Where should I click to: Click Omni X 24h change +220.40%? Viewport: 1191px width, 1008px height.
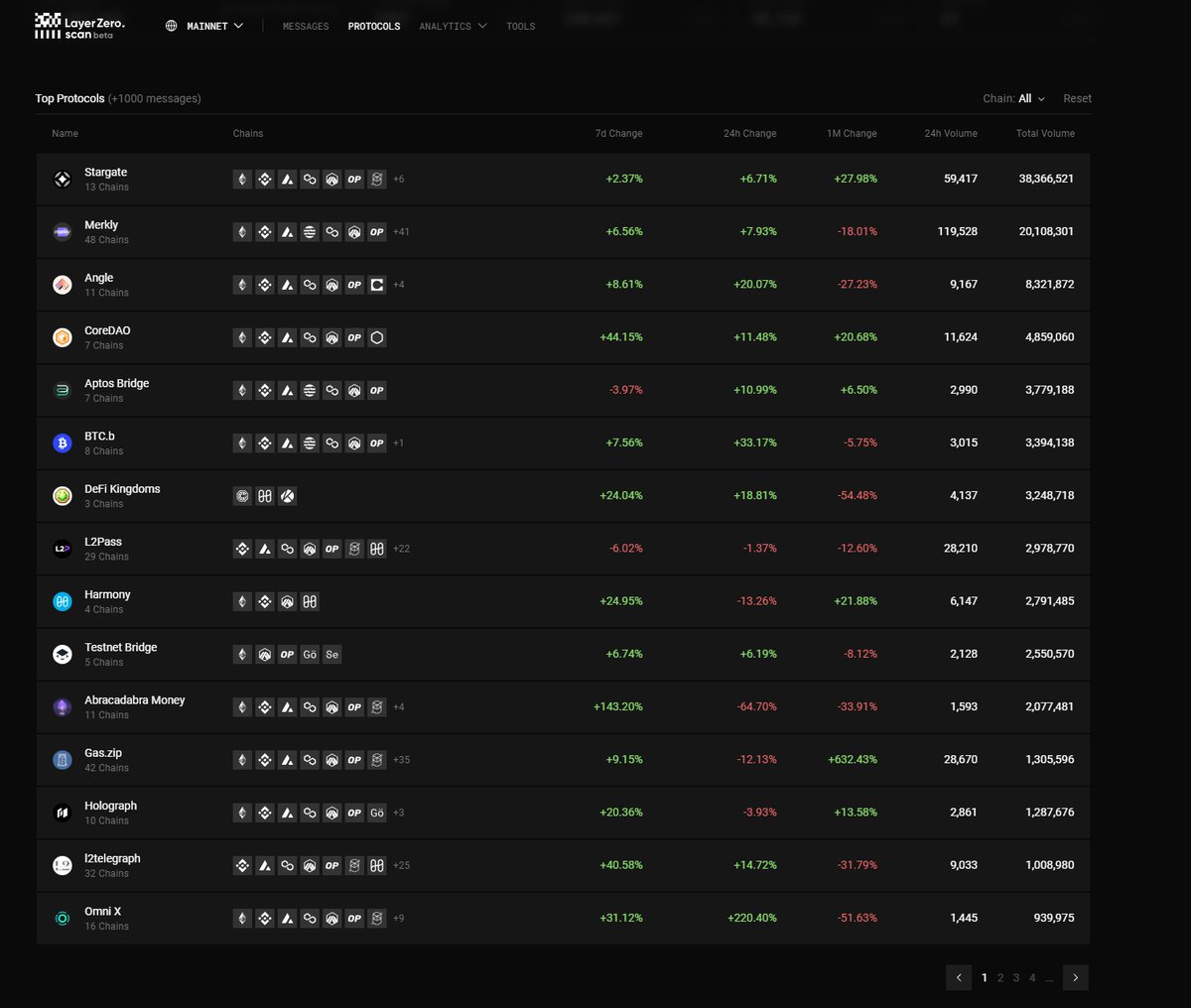(752, 919)
